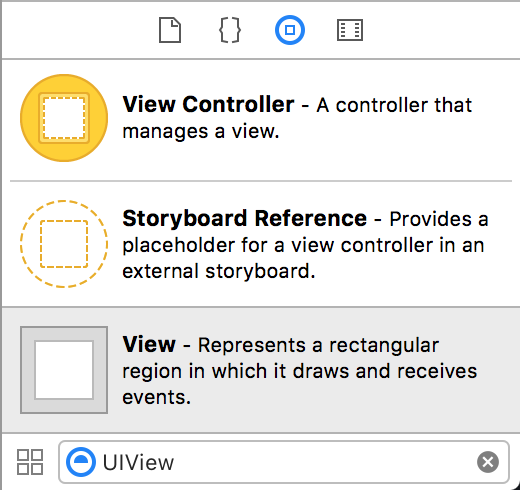Open the File Template library tab

point(170,30)
